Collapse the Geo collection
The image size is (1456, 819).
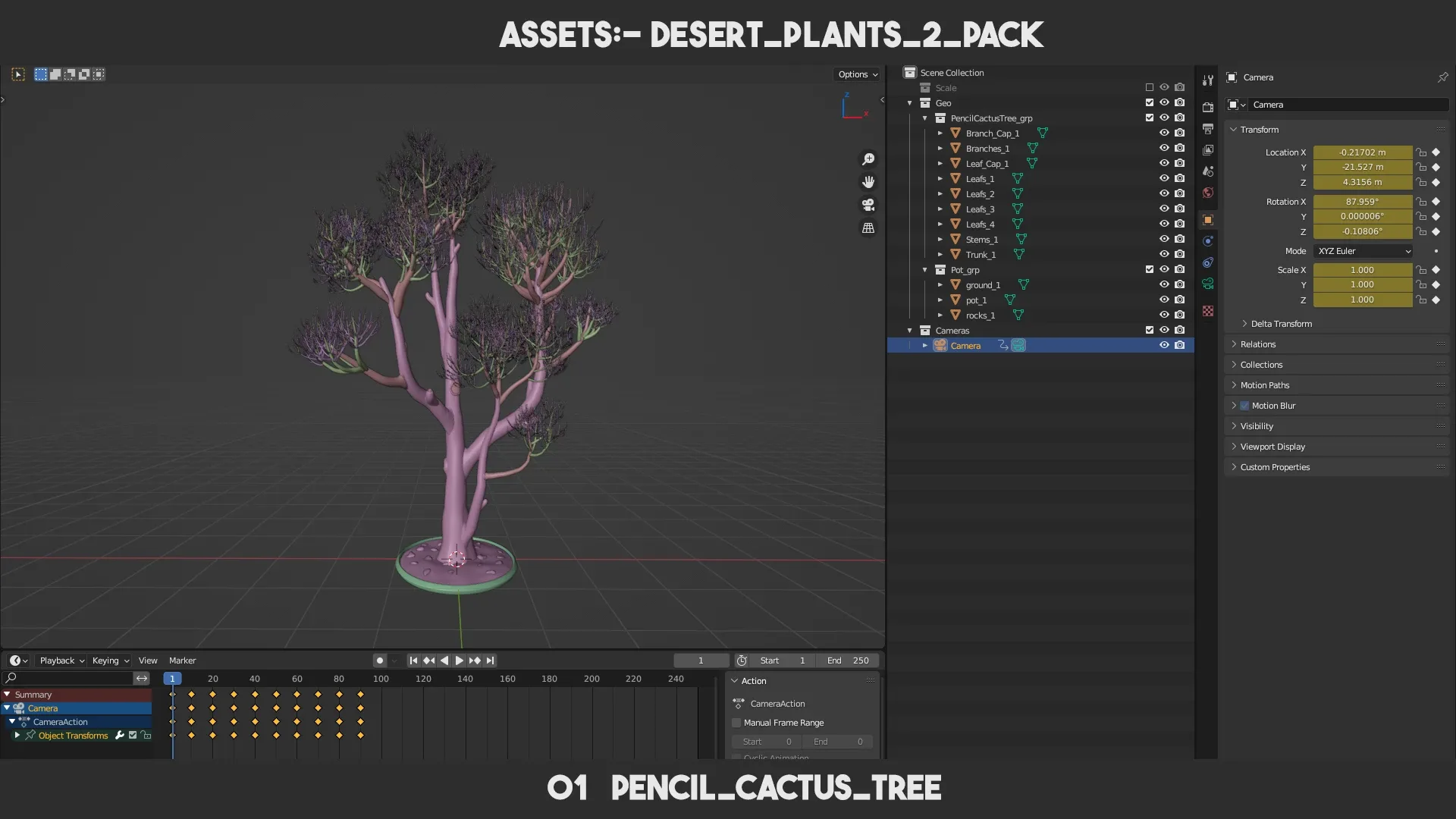pos(910,103)
